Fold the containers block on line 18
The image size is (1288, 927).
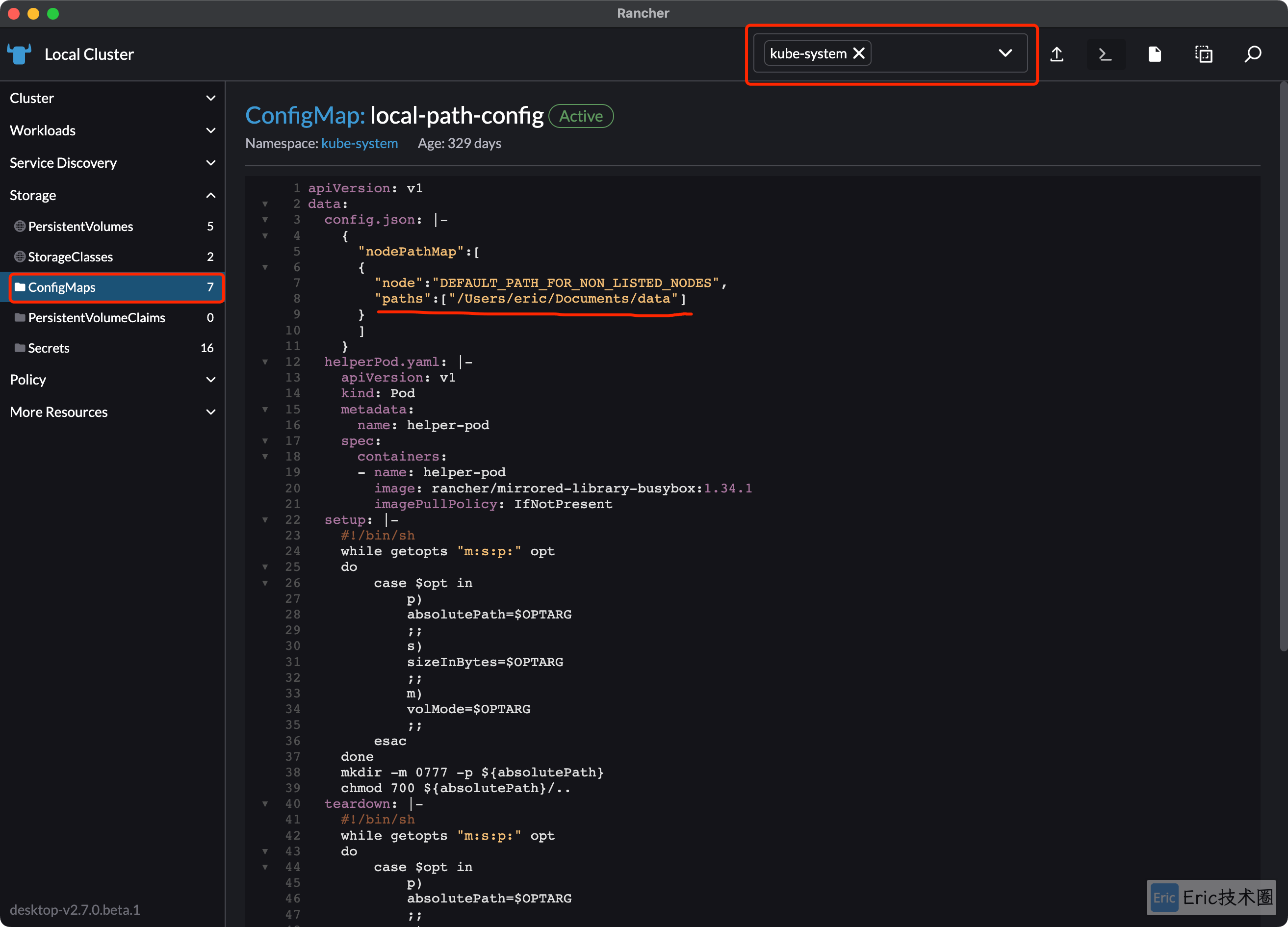(265, 457)
